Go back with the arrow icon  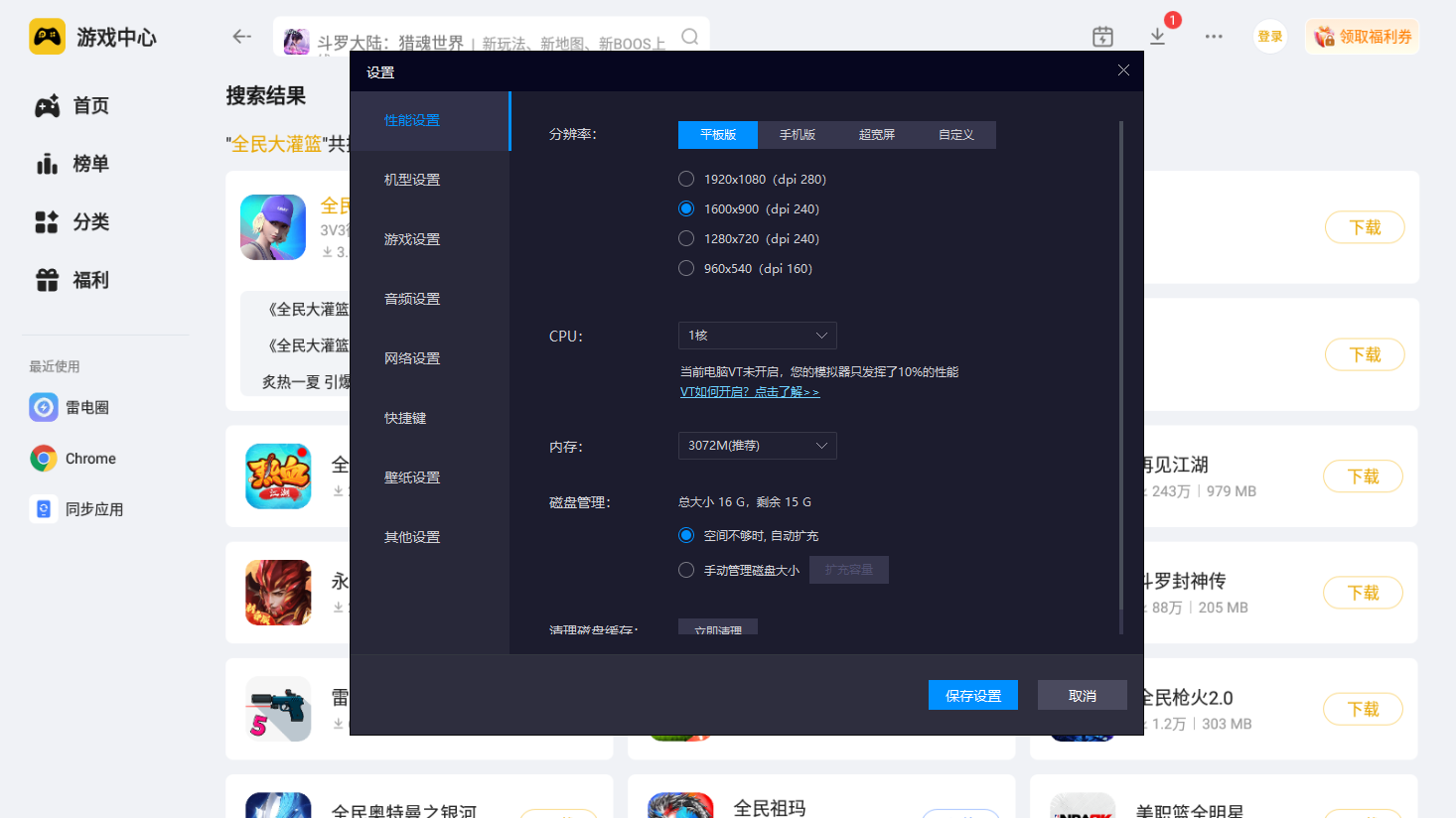click(x=241, y=37)
